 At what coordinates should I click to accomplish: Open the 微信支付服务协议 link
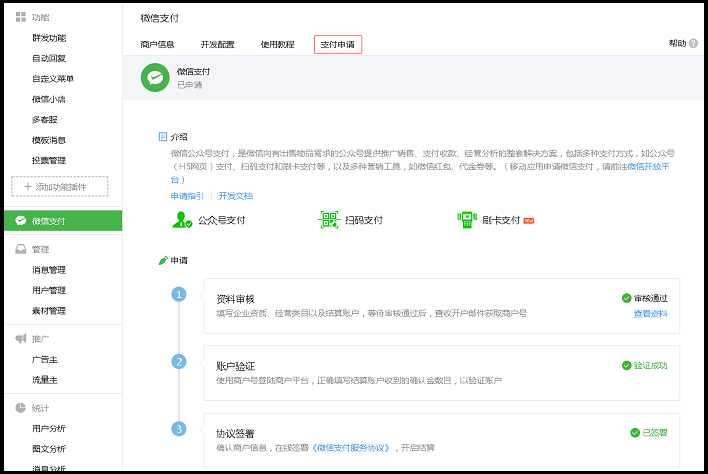pyautogui.click(x=351, y=448)
